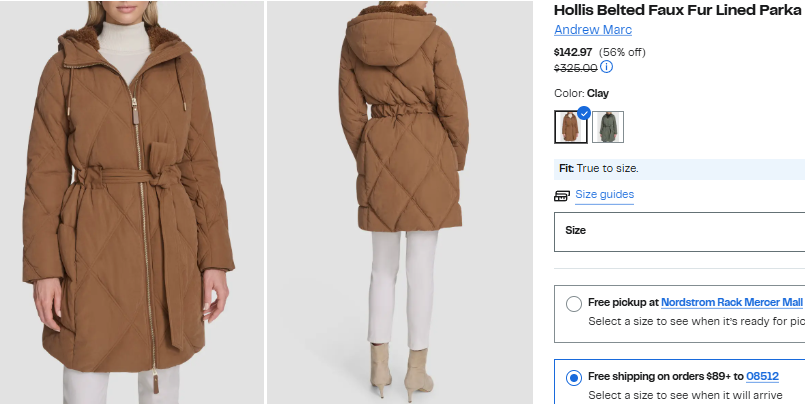Click the 56% off discount text
The width and height of the screenshot is (805, 404).
622,51
